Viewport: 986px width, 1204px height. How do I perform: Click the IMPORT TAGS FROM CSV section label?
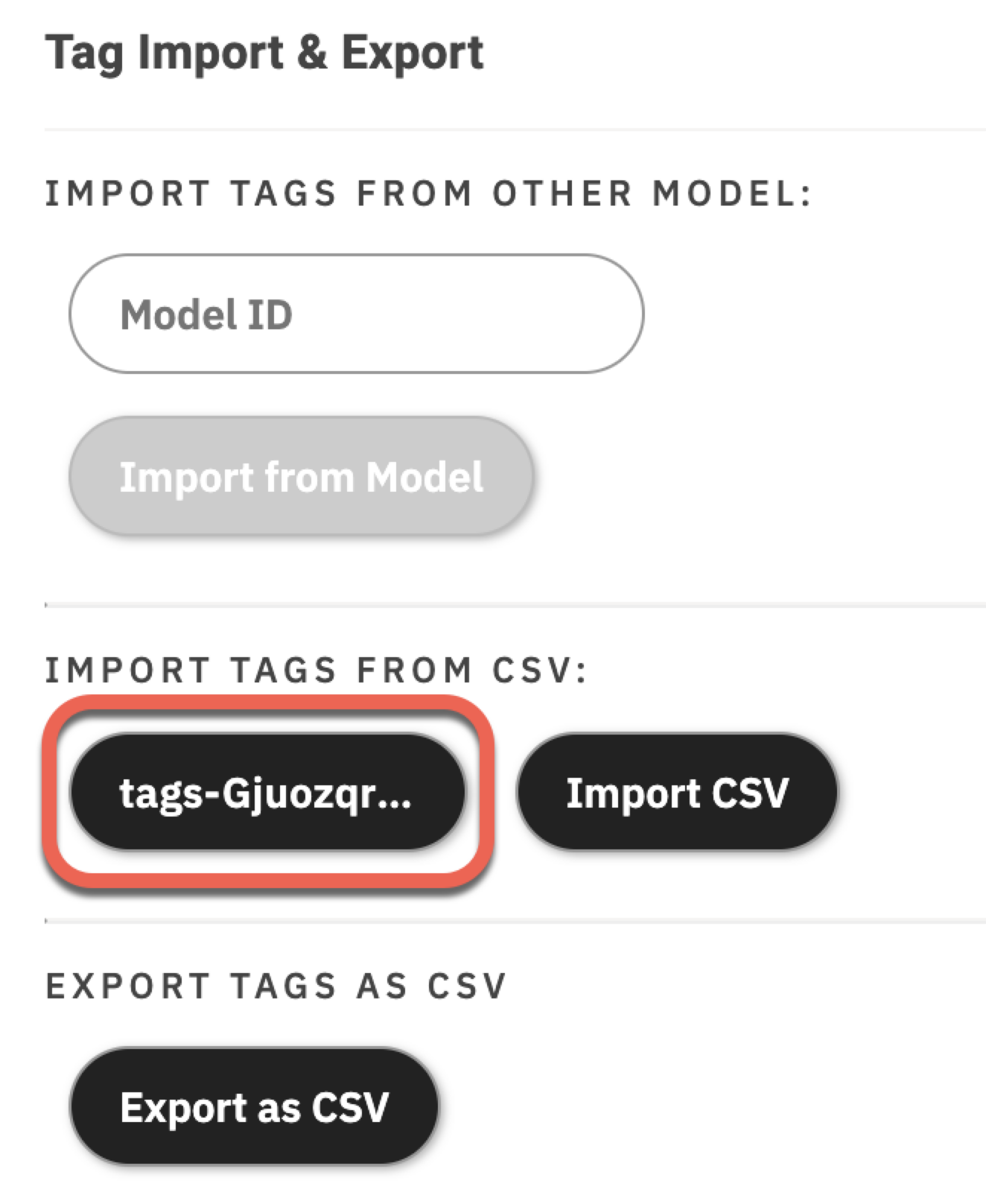317,668
